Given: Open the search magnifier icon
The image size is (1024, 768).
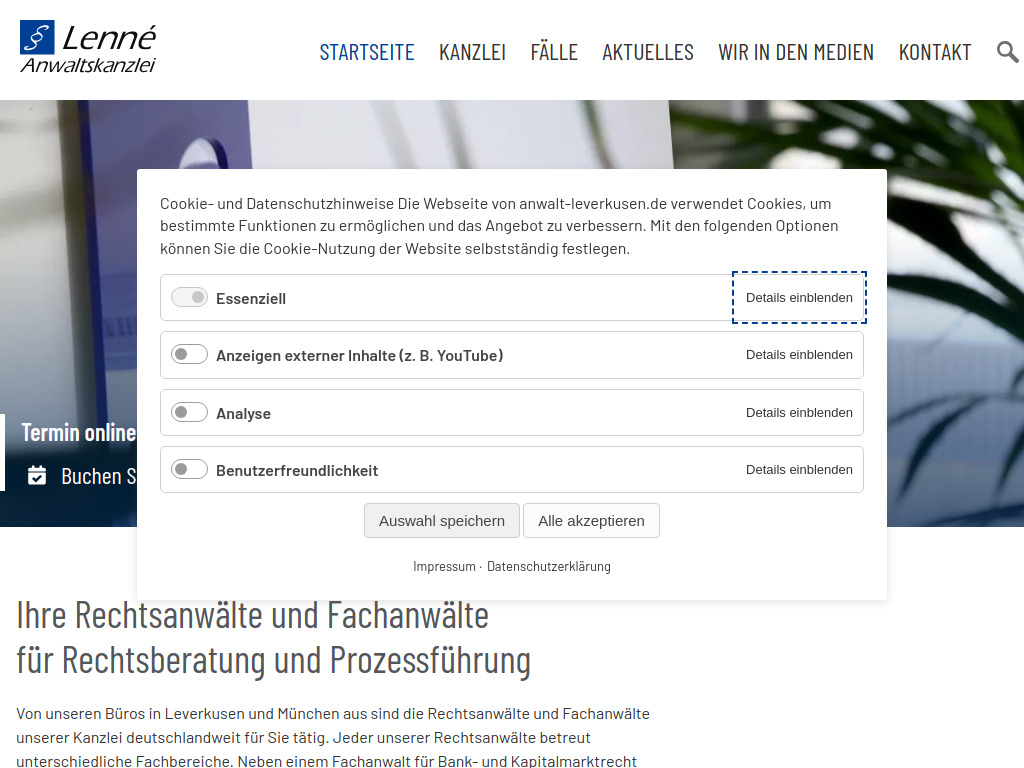Looking at the screenshot, I should (x=1007, y=51).
